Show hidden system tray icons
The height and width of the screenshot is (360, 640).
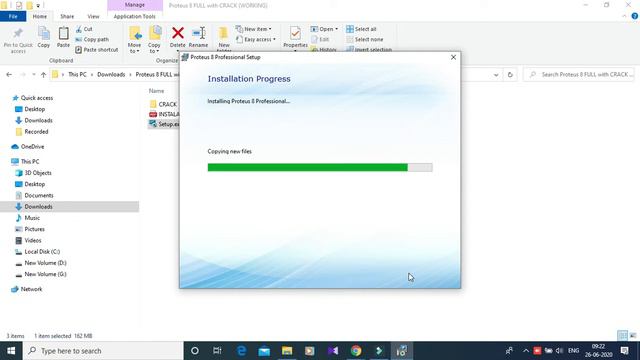(x=526, y=351)
